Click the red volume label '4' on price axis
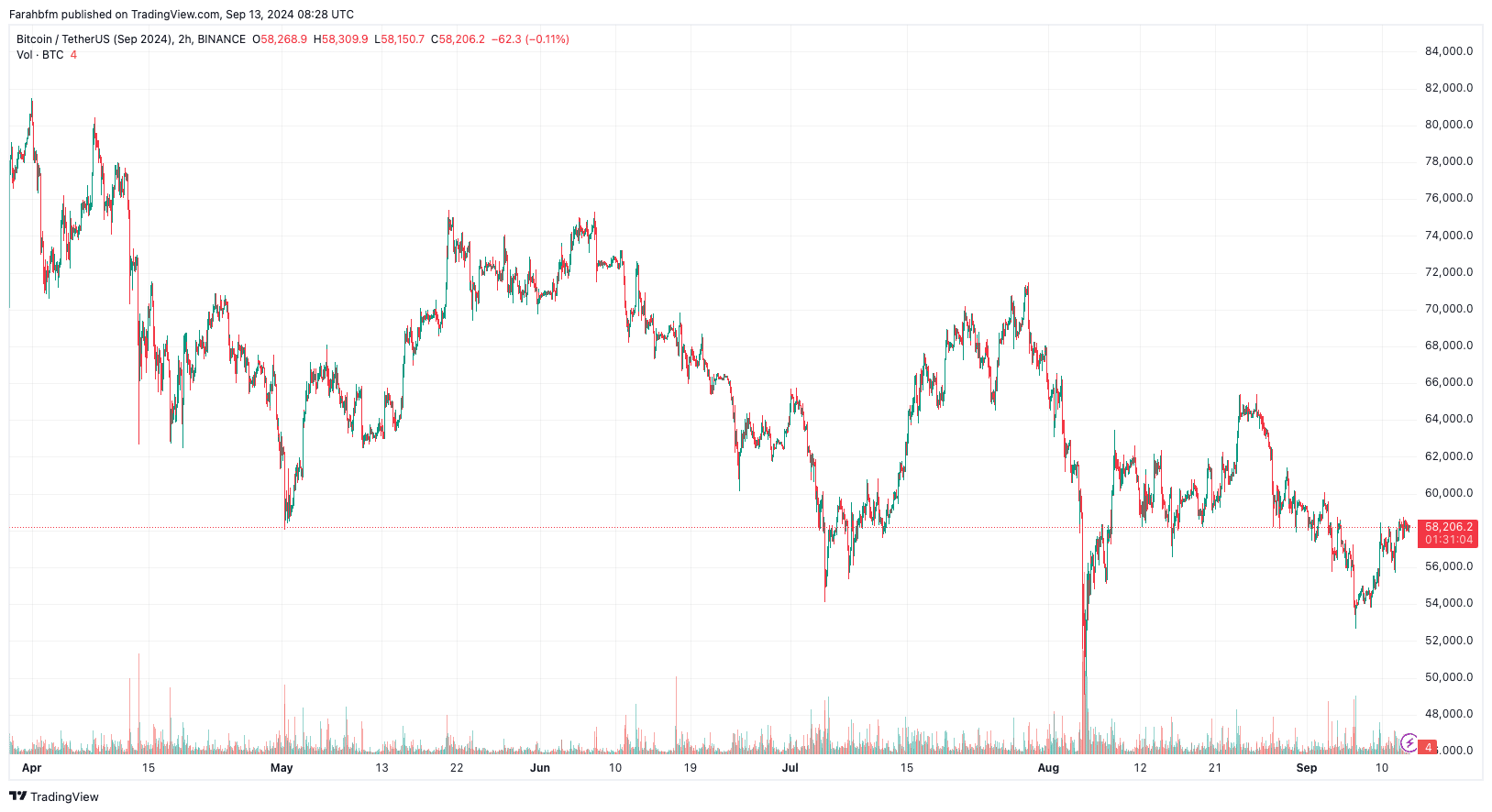1492x812 pixels. (x=1428, y=748)
